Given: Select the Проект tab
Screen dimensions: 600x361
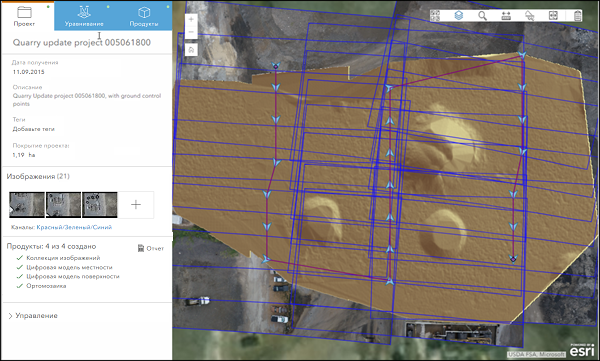Looking at the screenshot, I should 24,16.
